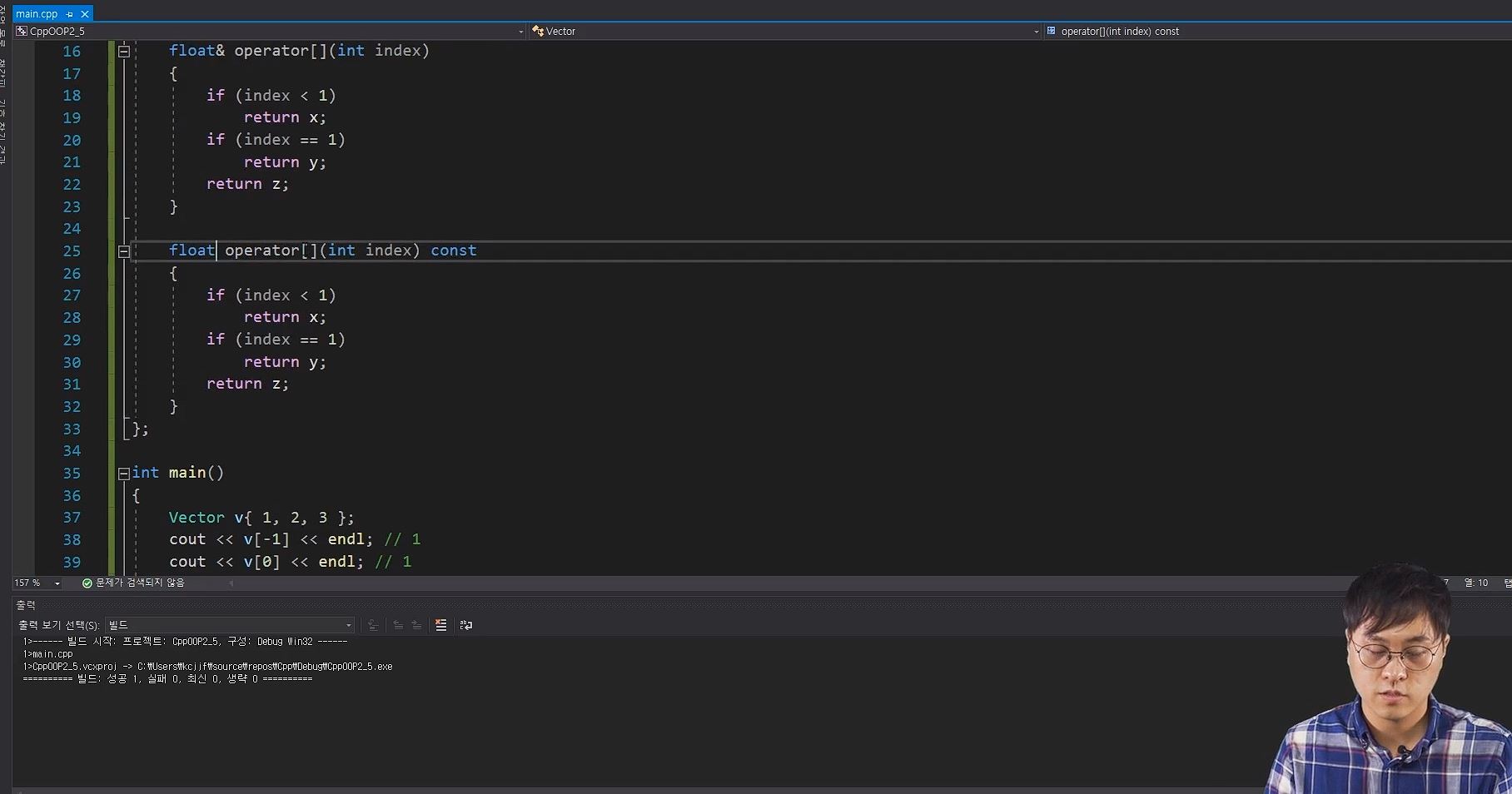Open the CppOOP2_5 project scope dropdown
The width and height of the screenshot is (1512, 794).
[x=521, y=32]
